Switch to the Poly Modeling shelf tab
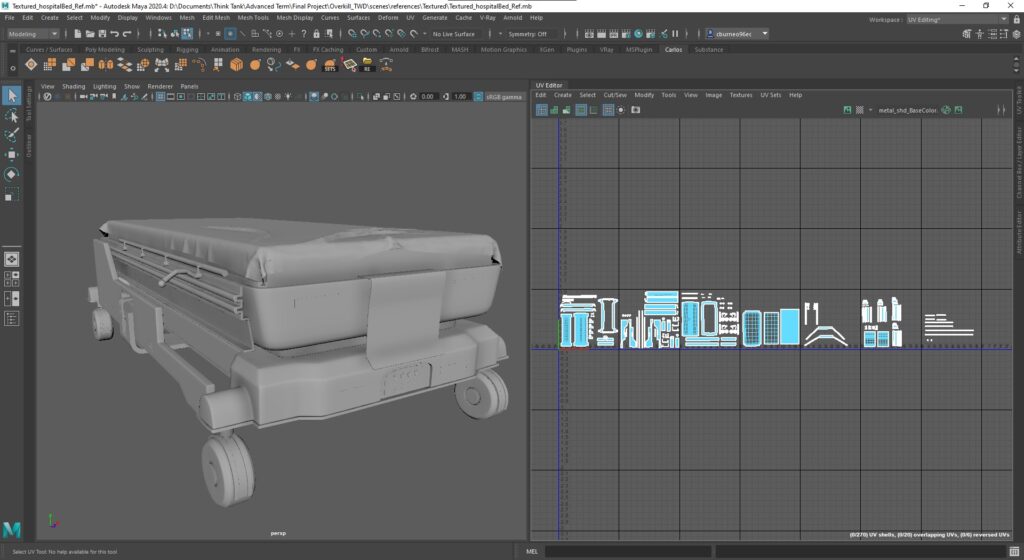Viewport: 1024px width, 560px height. tap(104, 50)
